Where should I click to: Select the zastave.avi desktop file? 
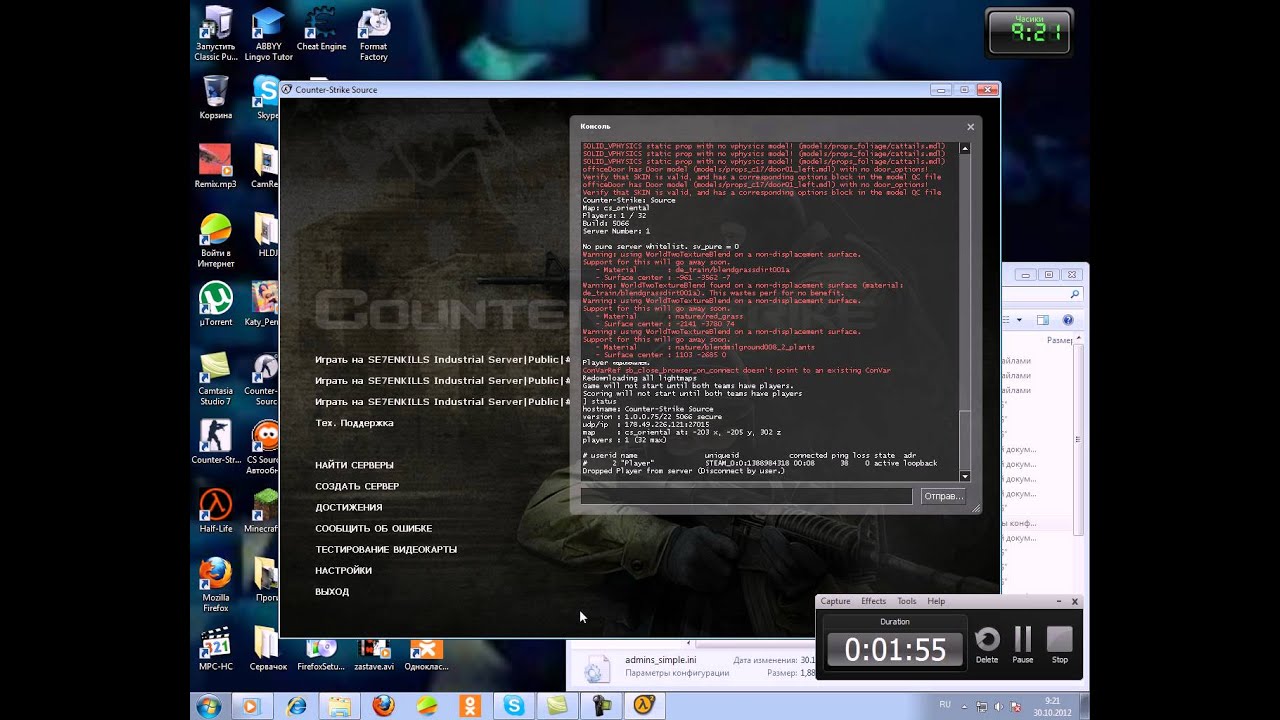[x=374, y=654]
